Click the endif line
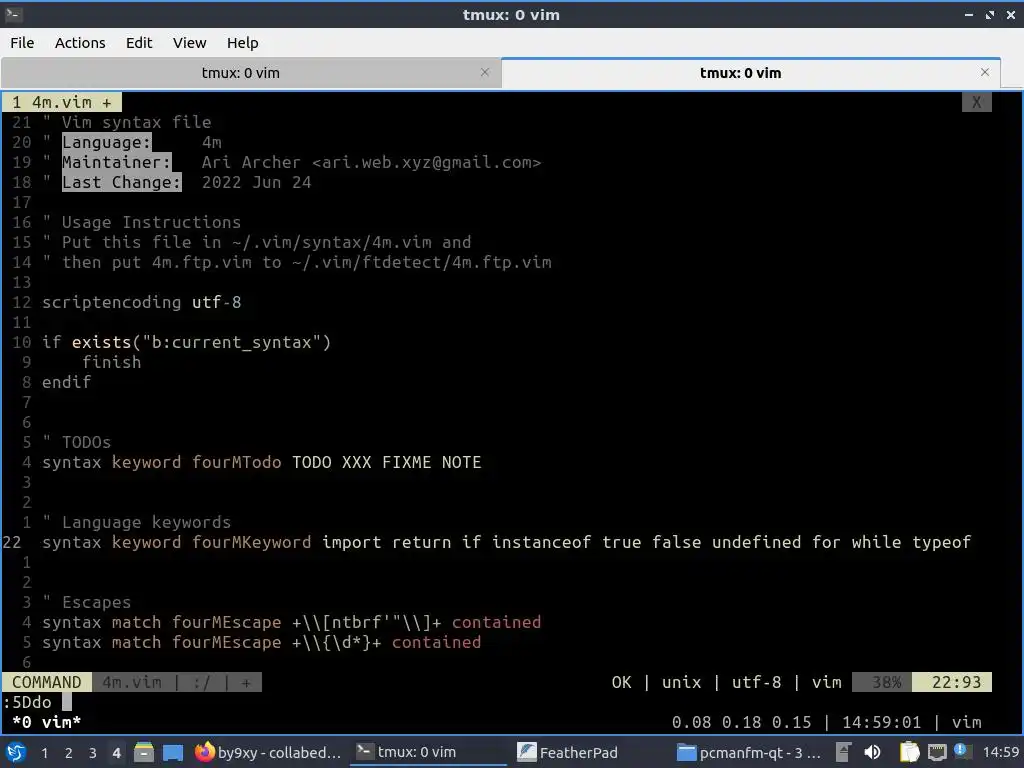The height and width of the screenshot is (768, 1024). (67, 382)
